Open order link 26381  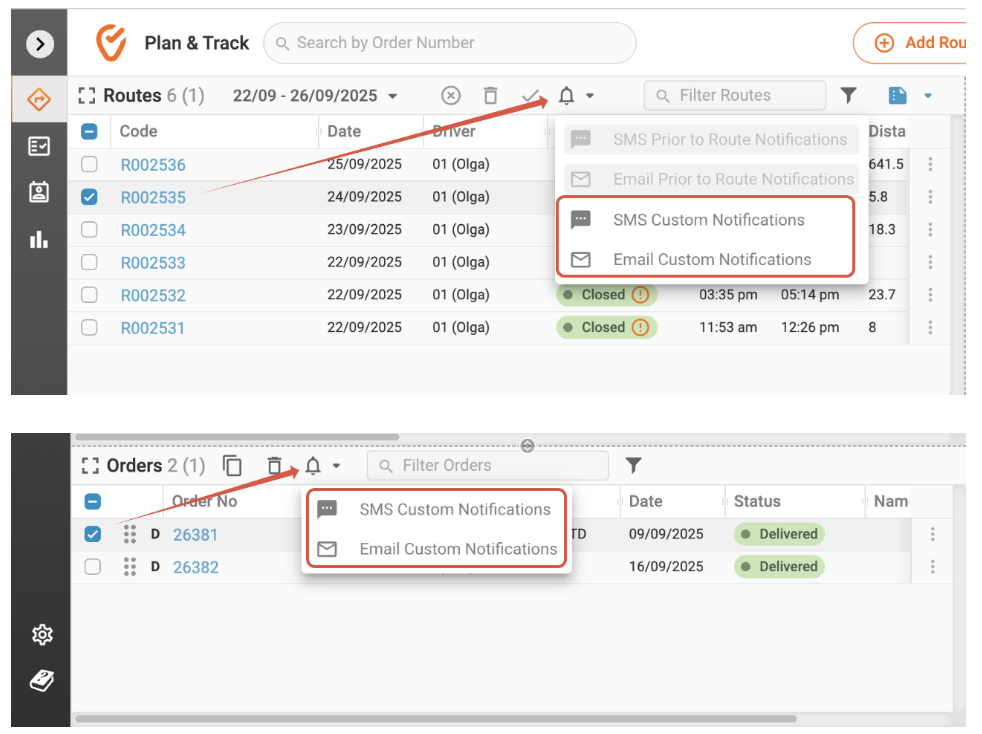(195, 535)
